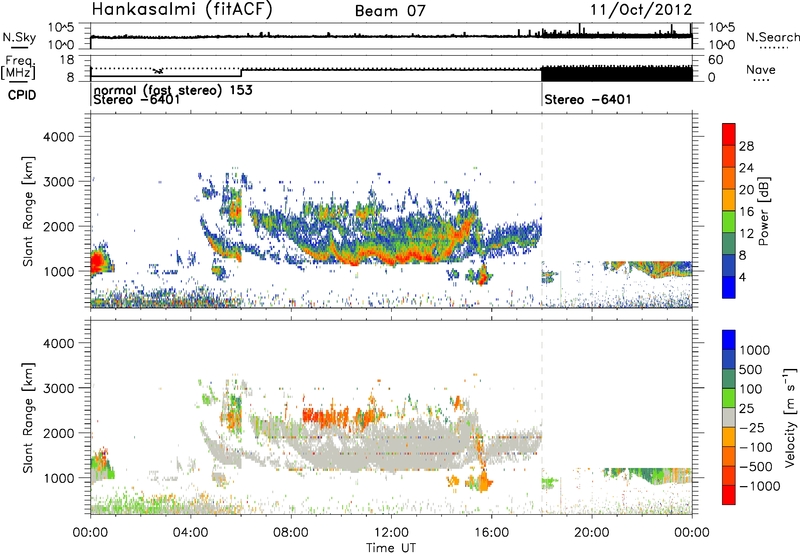Select the 1000 km tick of velocity panel
The image size is (800, 554).
click(59, 478)
